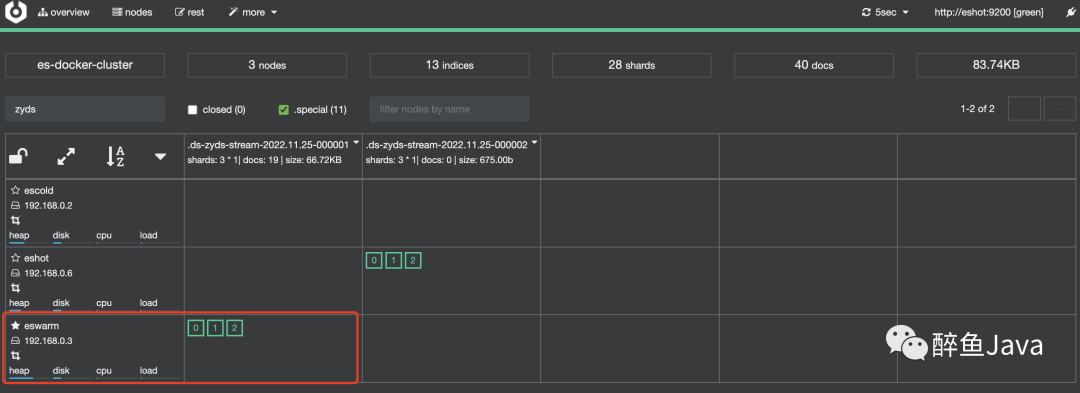Screen dimensions: 1080x393
Task: Click the crop icon under eshot
Action: point(15,288)
